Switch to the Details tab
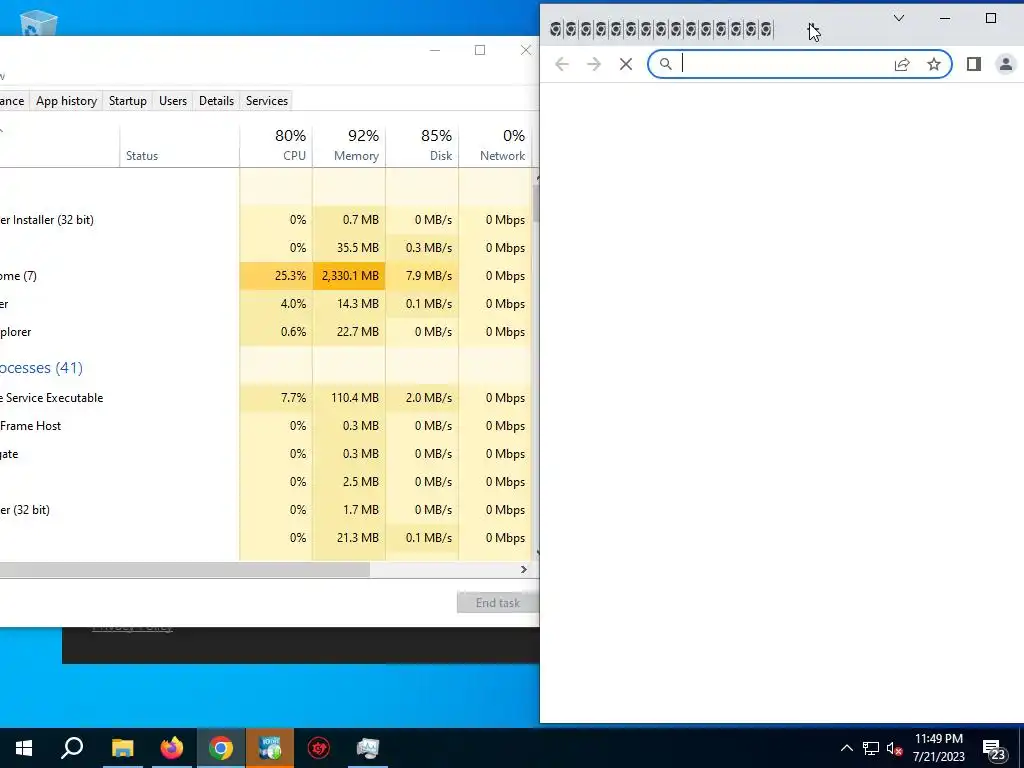This screenshot has height=768, width=1024. coord(216,101)
